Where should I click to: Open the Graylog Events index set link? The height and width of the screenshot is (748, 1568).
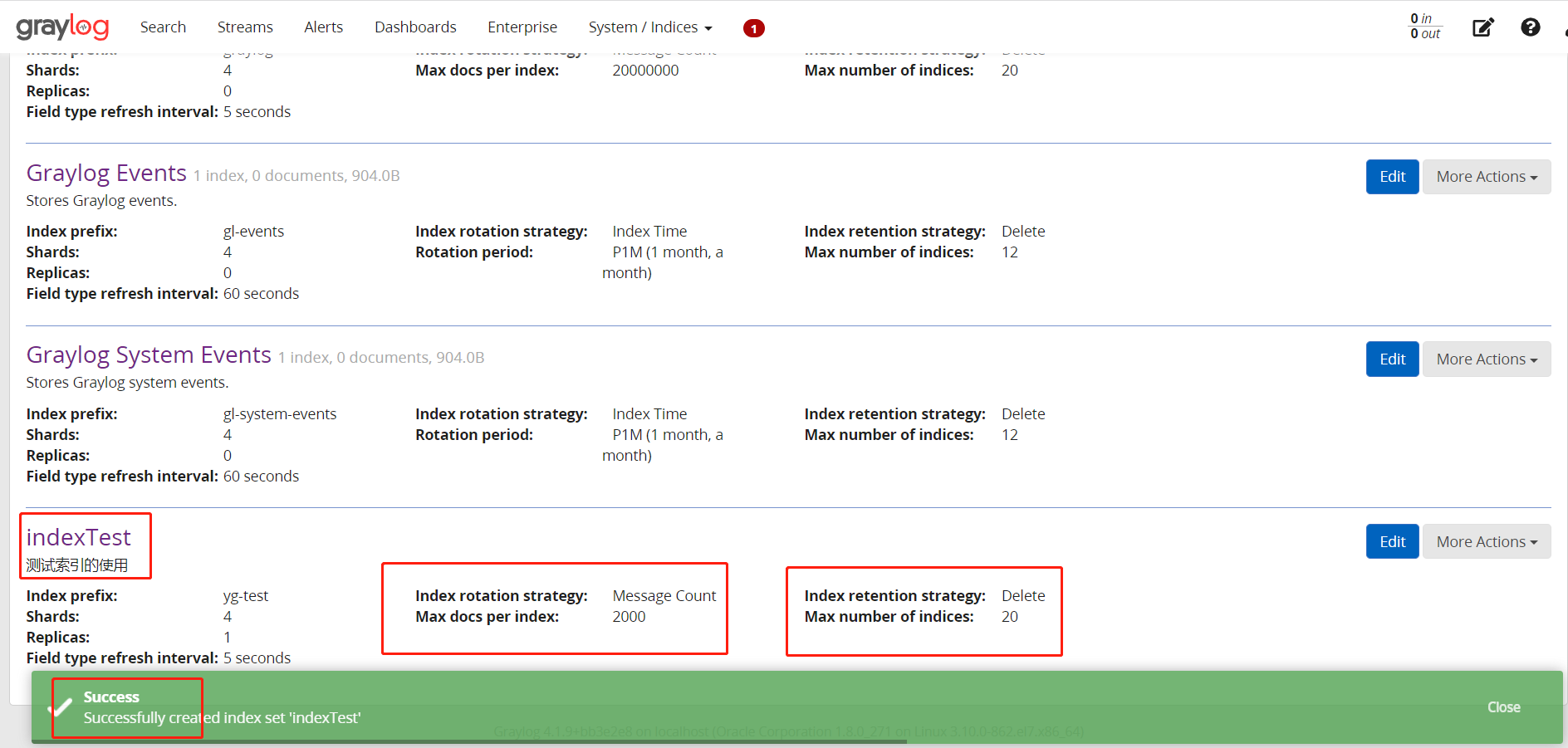[106, 173]
